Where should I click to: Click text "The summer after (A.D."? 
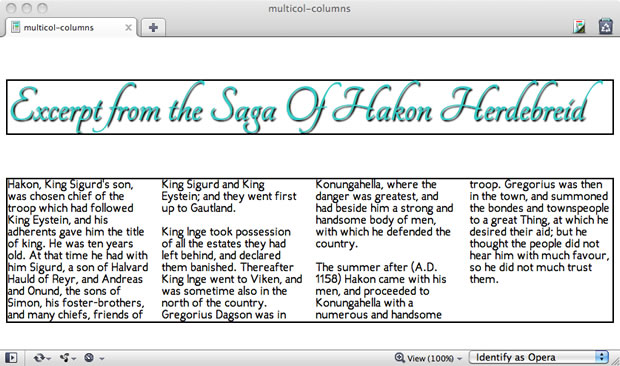coord(376,268)
